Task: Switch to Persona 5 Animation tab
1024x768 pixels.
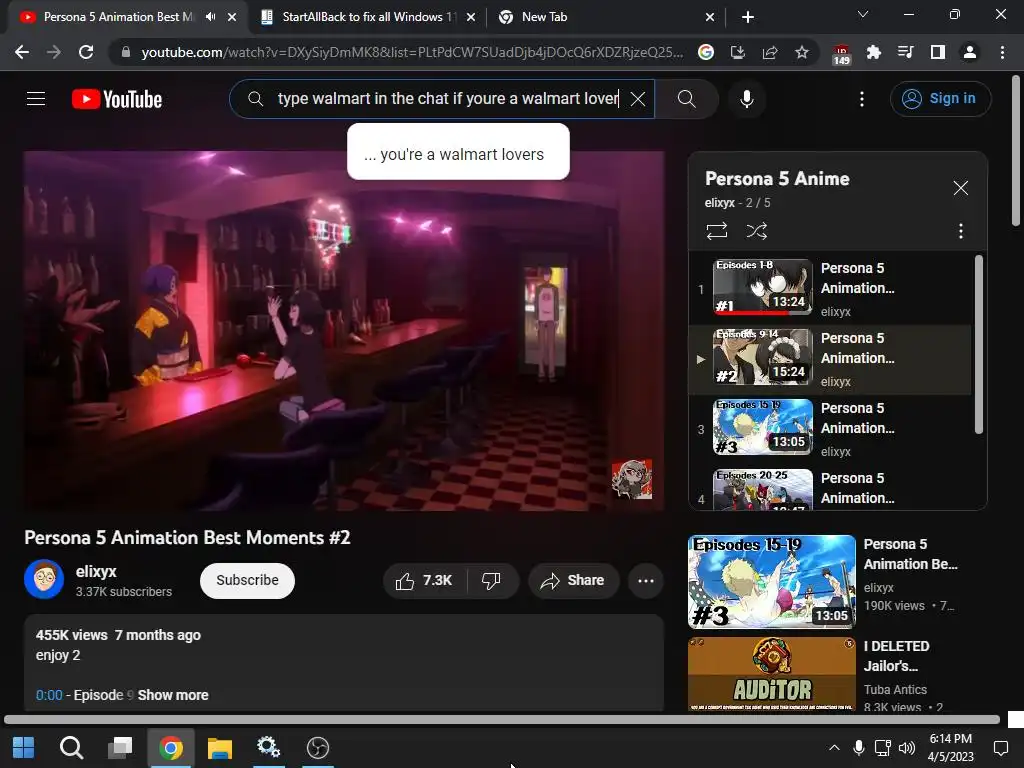Action: click(x=118, y=17)
